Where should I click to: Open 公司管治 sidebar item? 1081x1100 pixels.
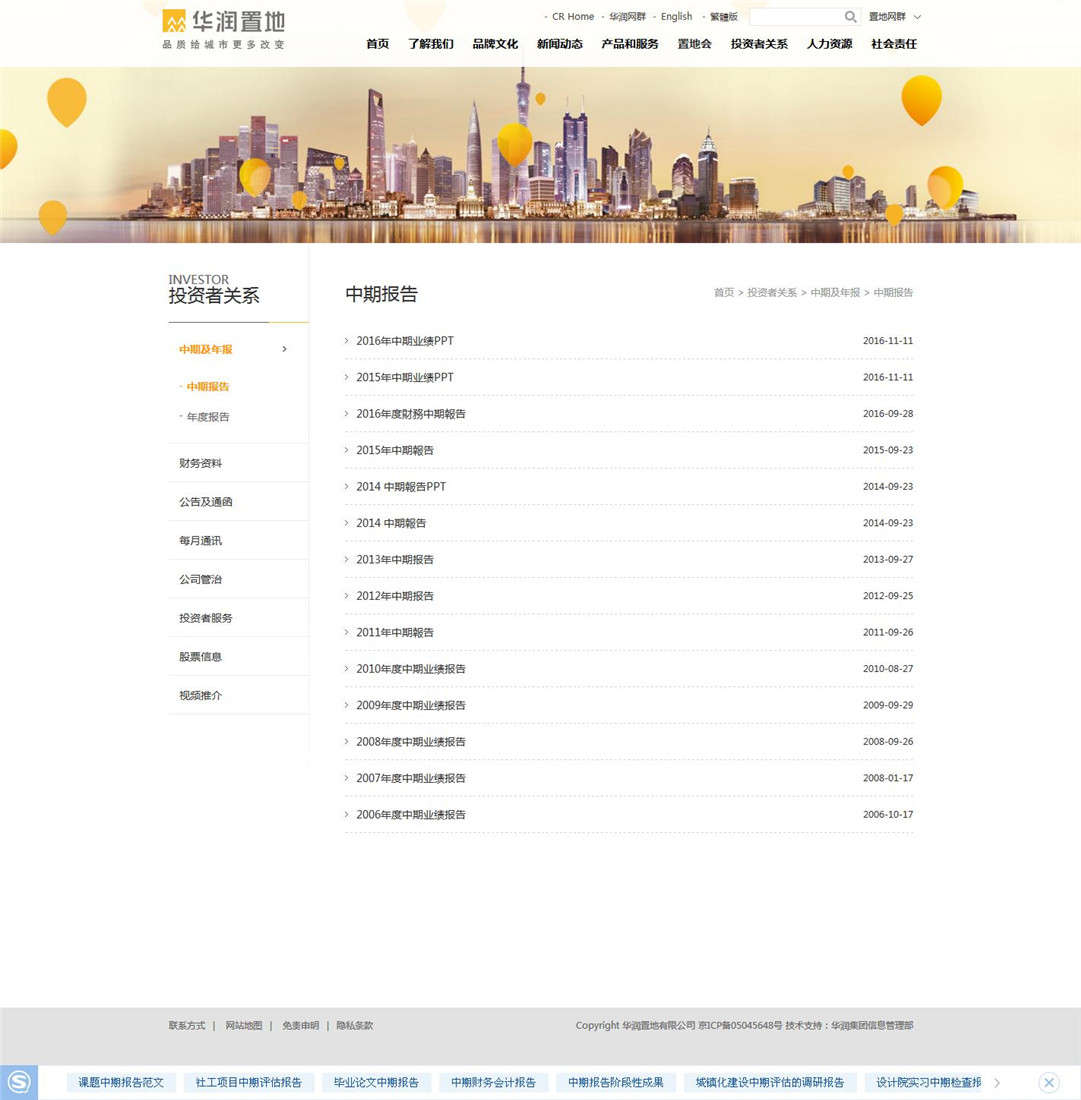point(201,579)
